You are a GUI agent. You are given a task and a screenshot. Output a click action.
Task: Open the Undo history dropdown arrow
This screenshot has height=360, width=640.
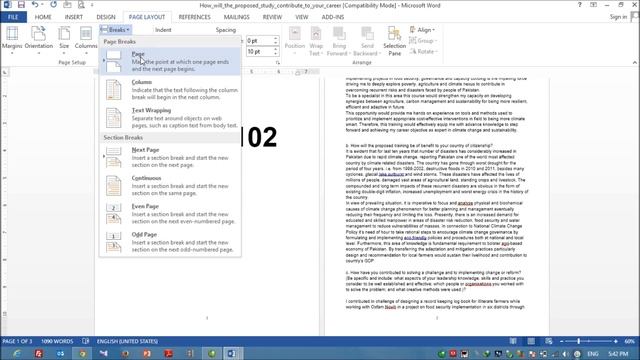pyautogui.click(x=42, y=5)
